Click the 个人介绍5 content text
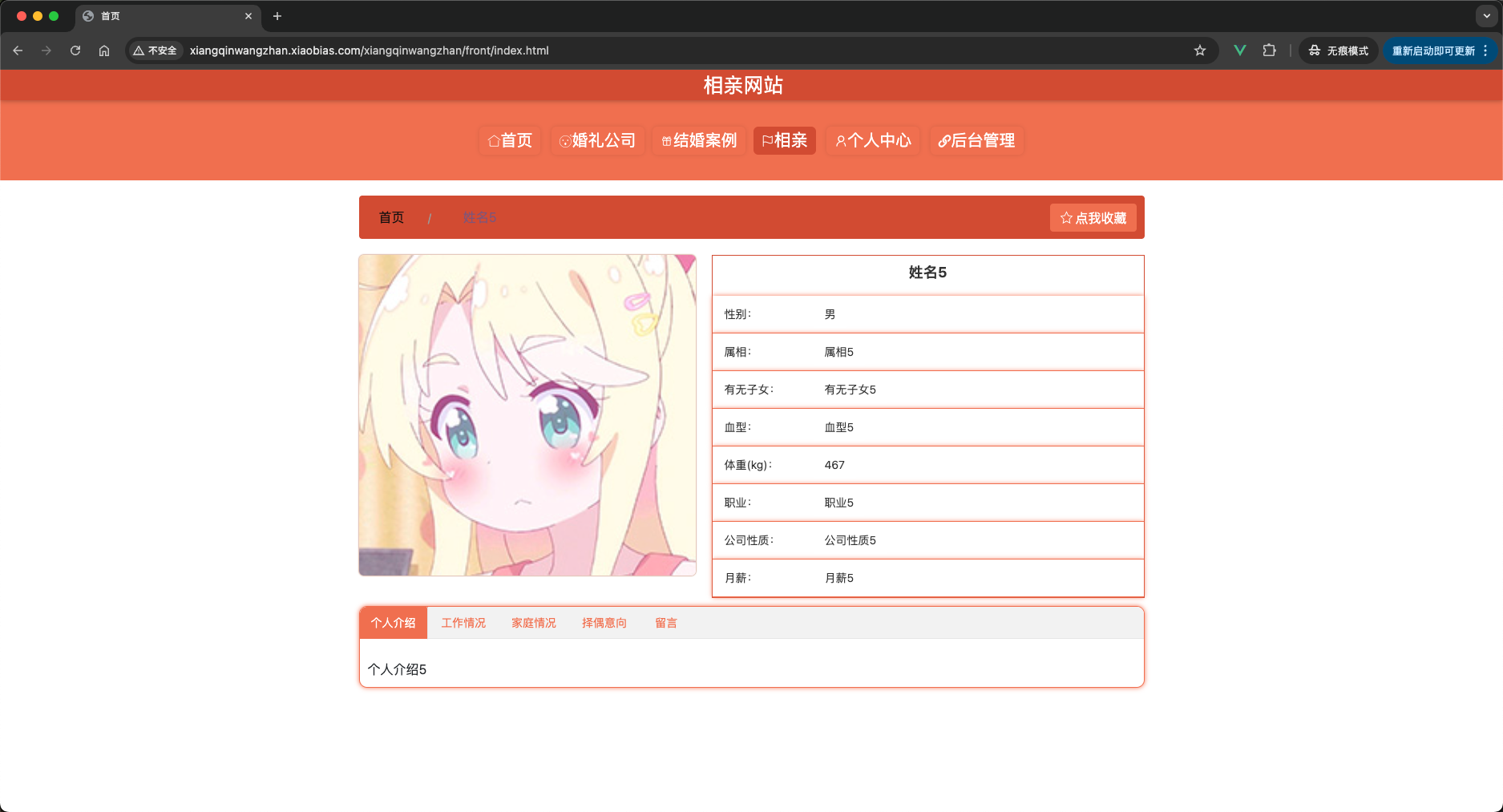The width and height of the screenshot is (1503, 812). click(397, 669)
